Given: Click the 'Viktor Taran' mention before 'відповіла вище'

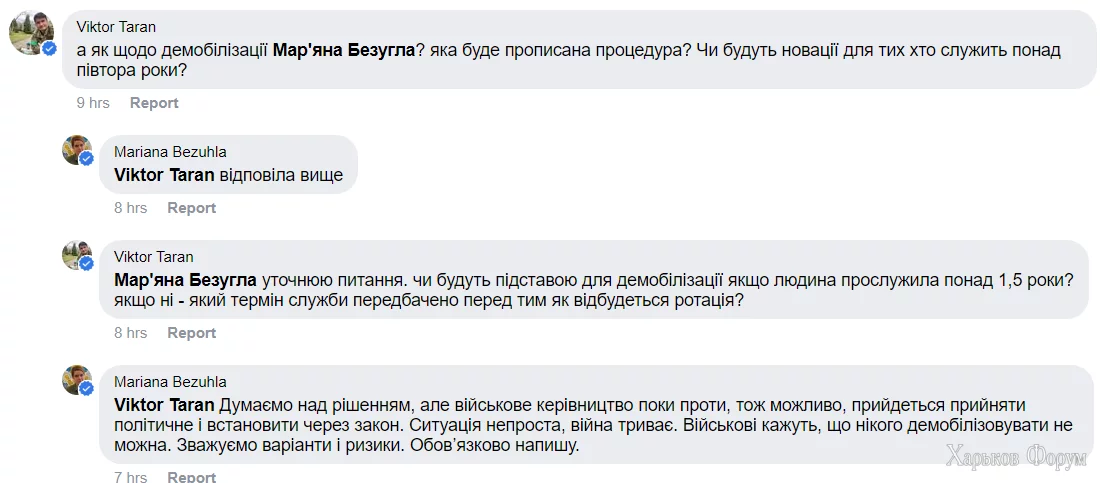Looking at the screenshot, I should [x=165, y=175].
